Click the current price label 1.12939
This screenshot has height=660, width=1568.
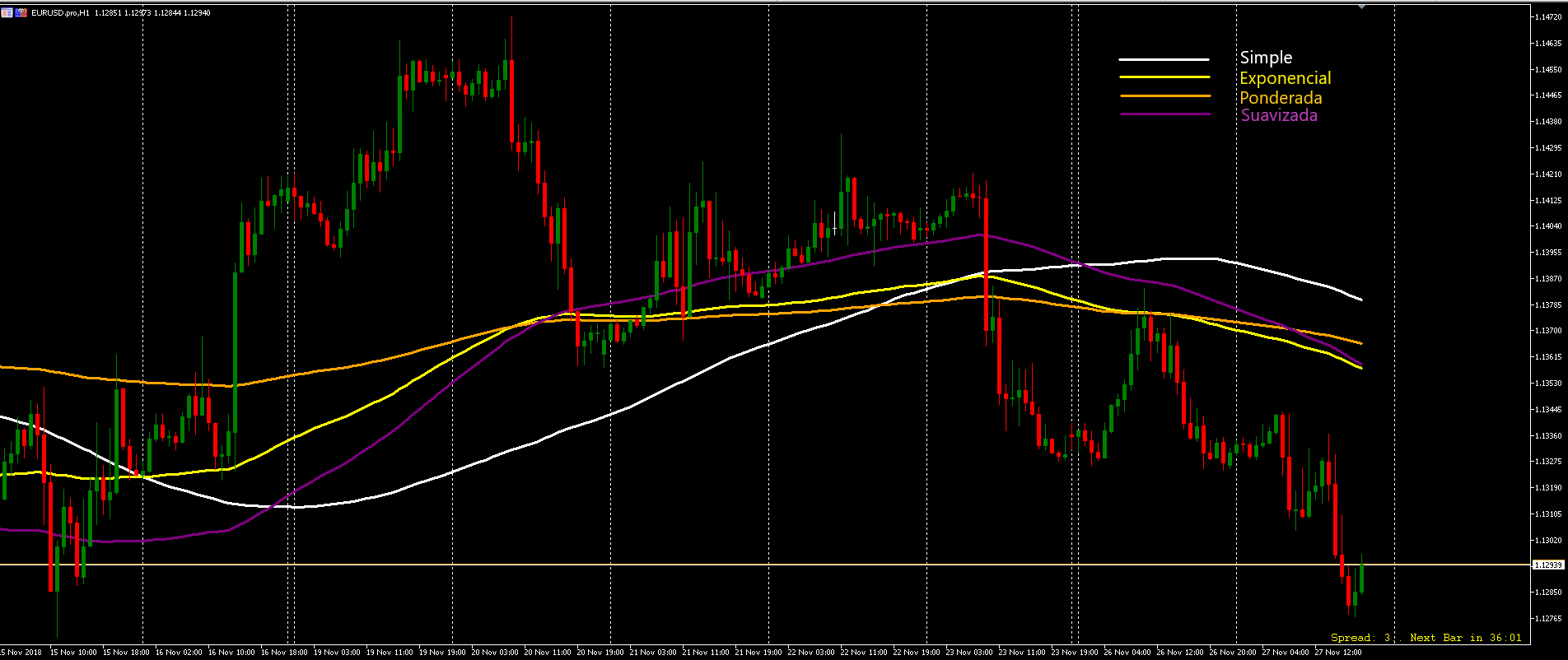coord(1548,565)
